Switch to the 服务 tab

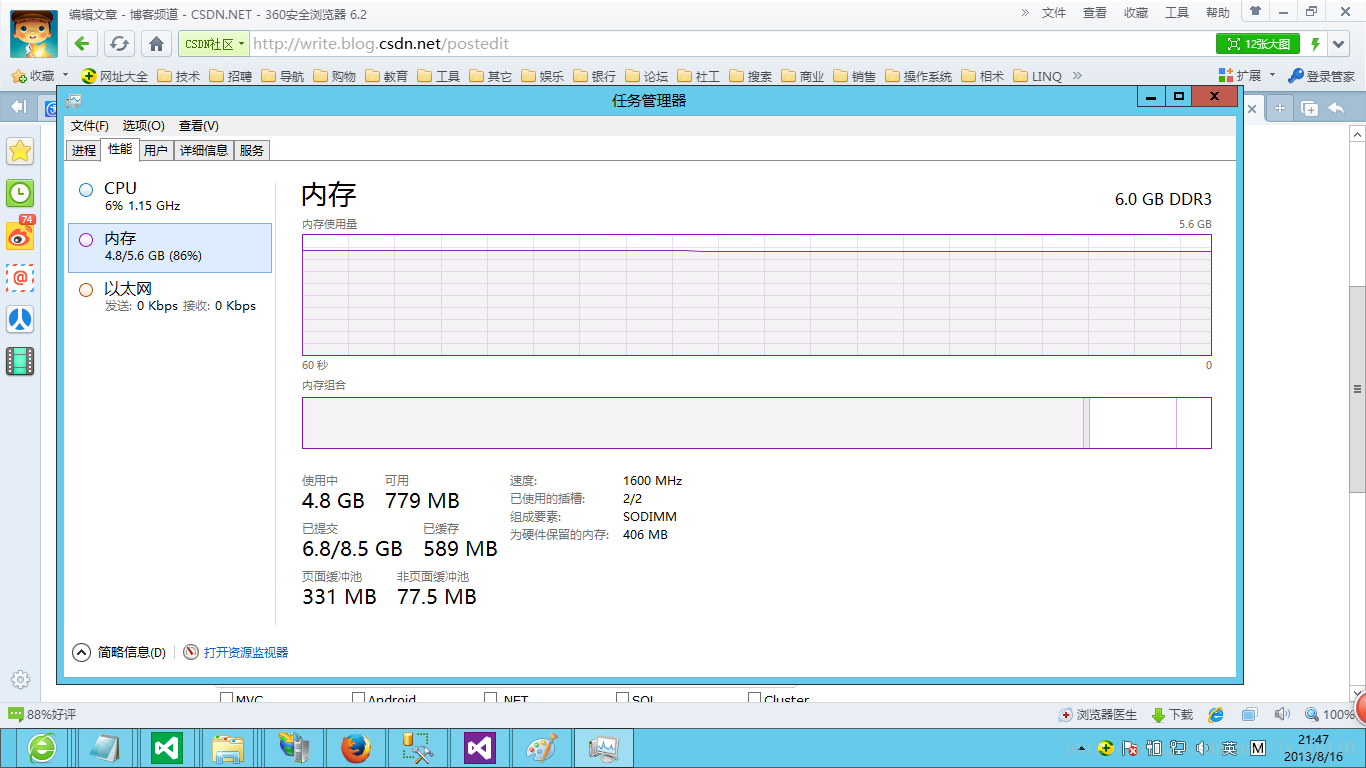tap(252, 150)
